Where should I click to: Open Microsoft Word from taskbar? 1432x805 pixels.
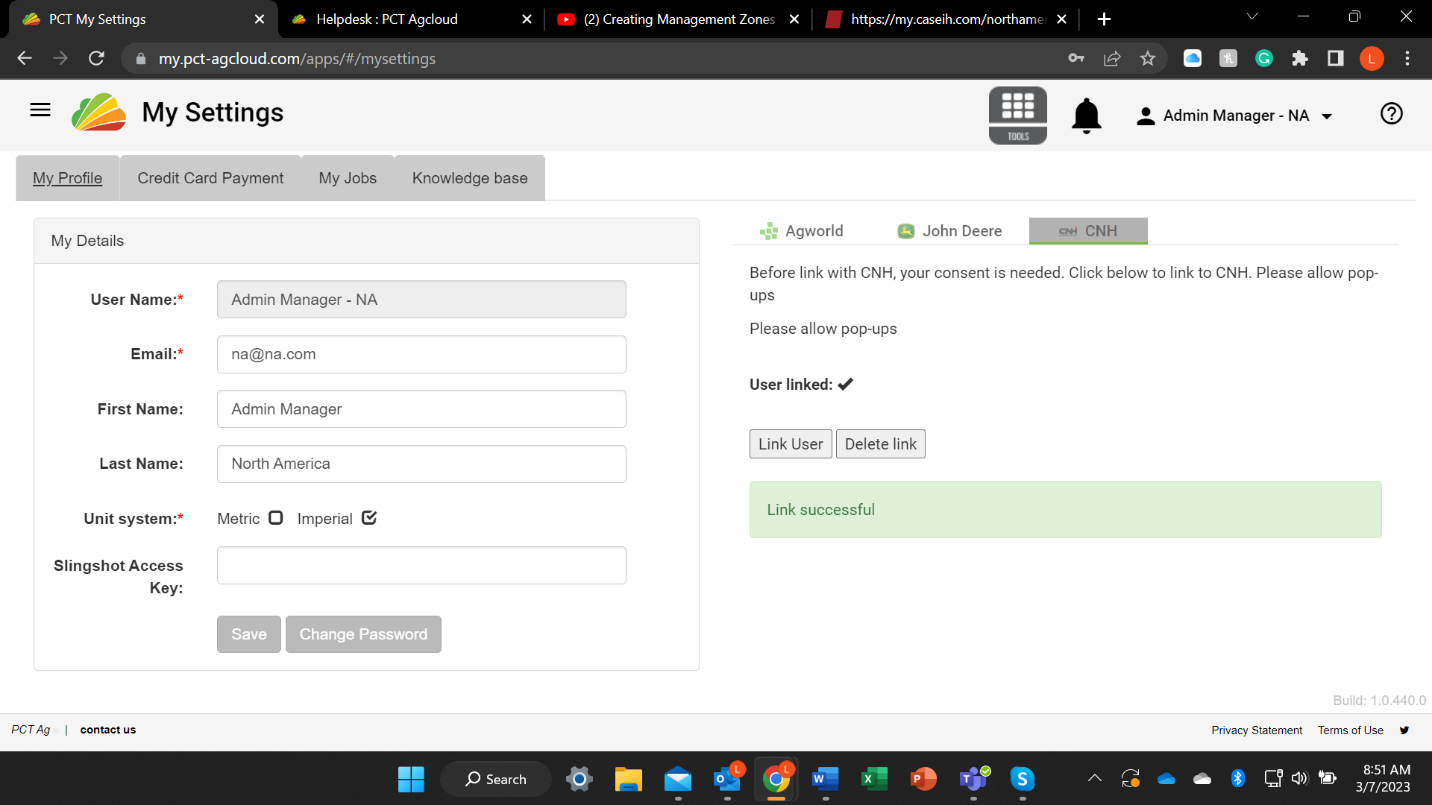[x=825, y=779]
